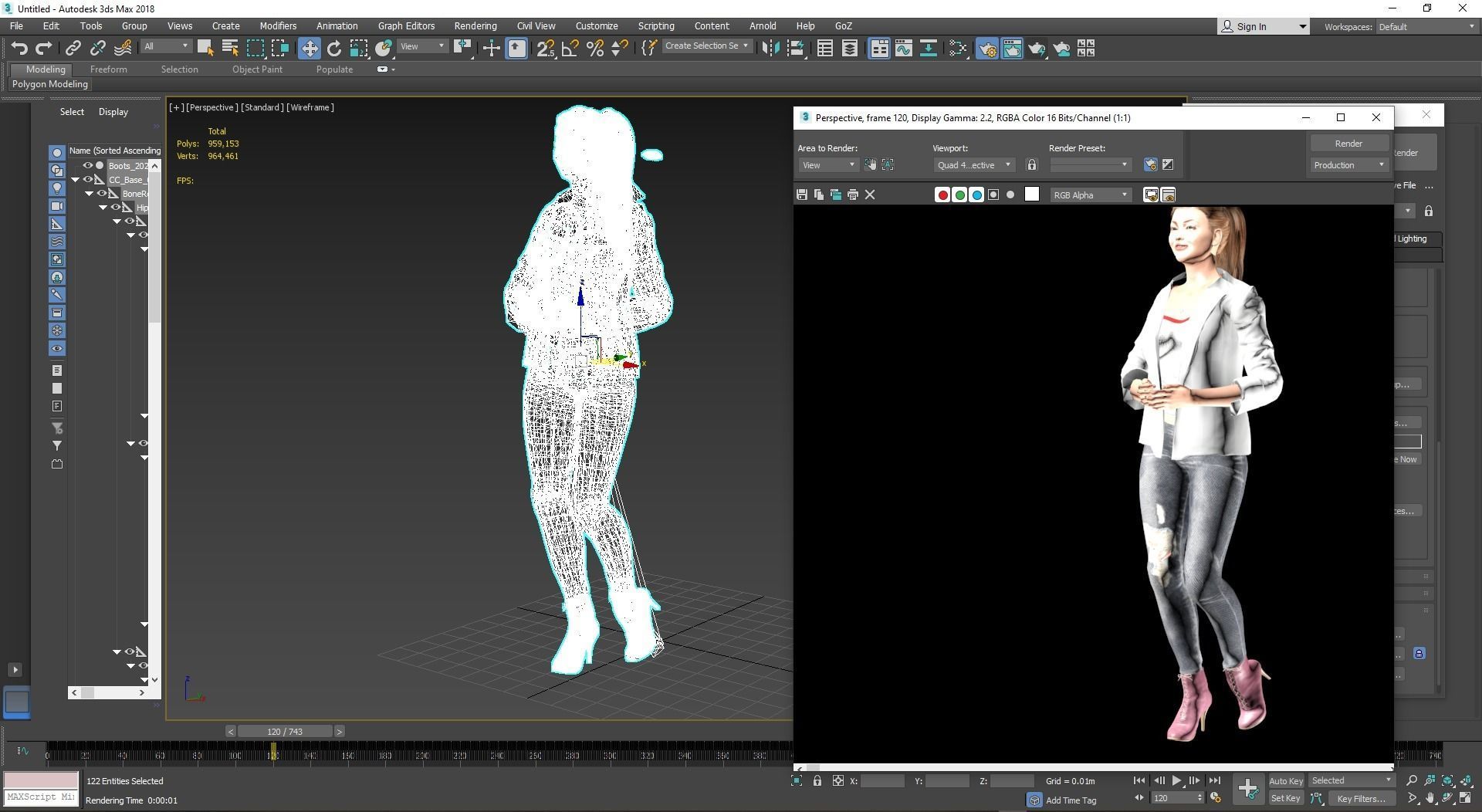Click the Redo arrow icon

(x=44, y=49)
